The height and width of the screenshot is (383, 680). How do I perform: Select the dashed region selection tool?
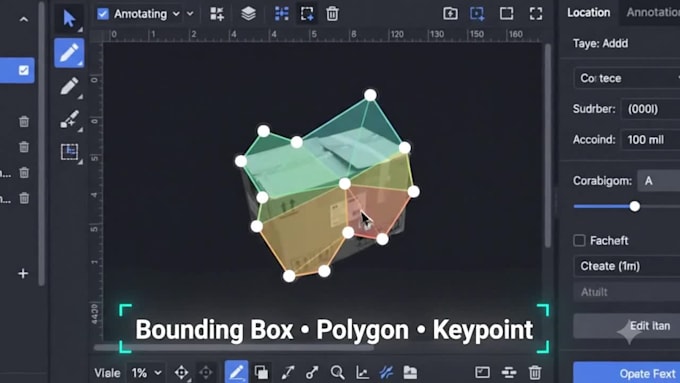coord(69,152)
